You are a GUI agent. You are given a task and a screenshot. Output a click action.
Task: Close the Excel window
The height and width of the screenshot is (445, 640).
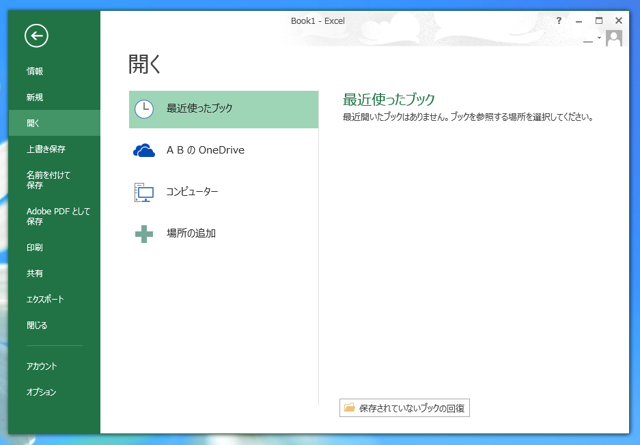(x=619, y=20)
